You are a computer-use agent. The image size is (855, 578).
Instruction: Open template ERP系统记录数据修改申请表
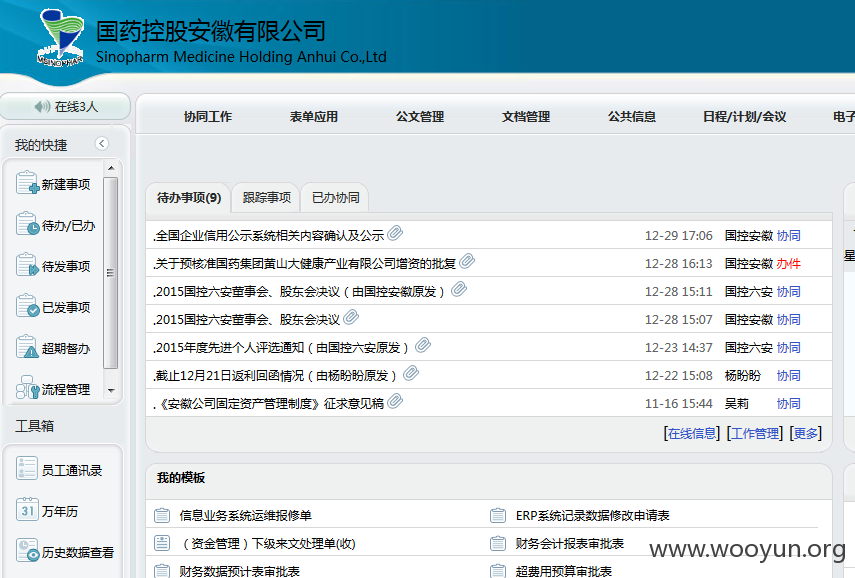coord(593,515)
